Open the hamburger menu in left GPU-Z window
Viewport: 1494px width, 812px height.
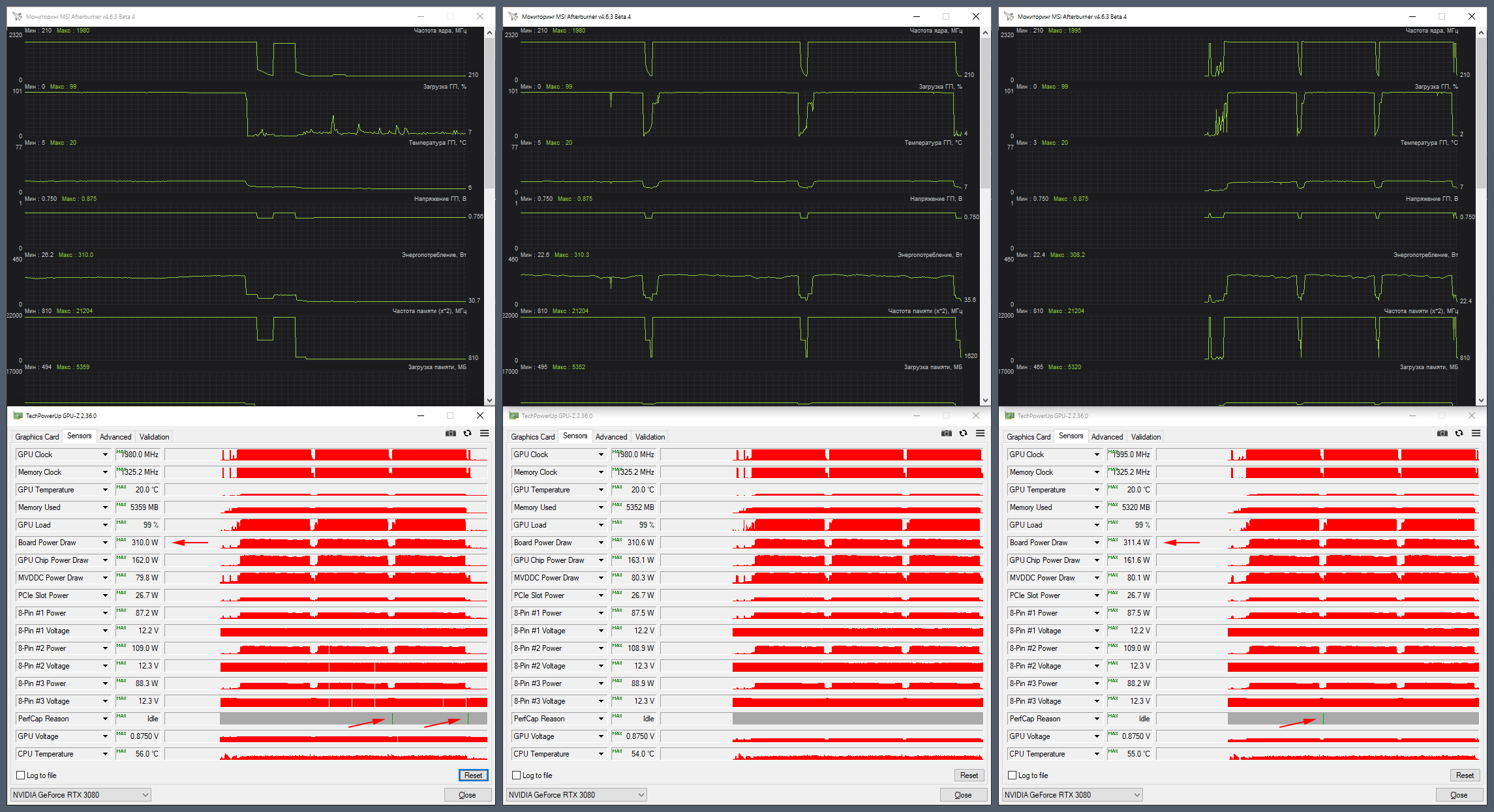click(x=485, y=434)
